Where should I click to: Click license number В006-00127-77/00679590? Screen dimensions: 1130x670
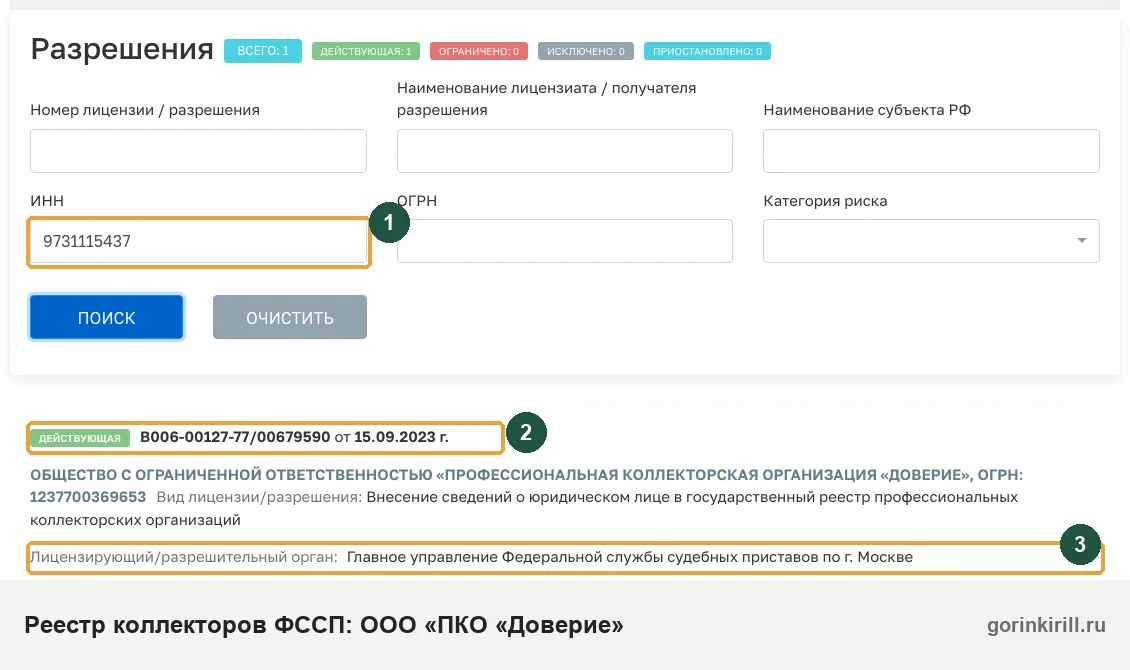(235, 437)
